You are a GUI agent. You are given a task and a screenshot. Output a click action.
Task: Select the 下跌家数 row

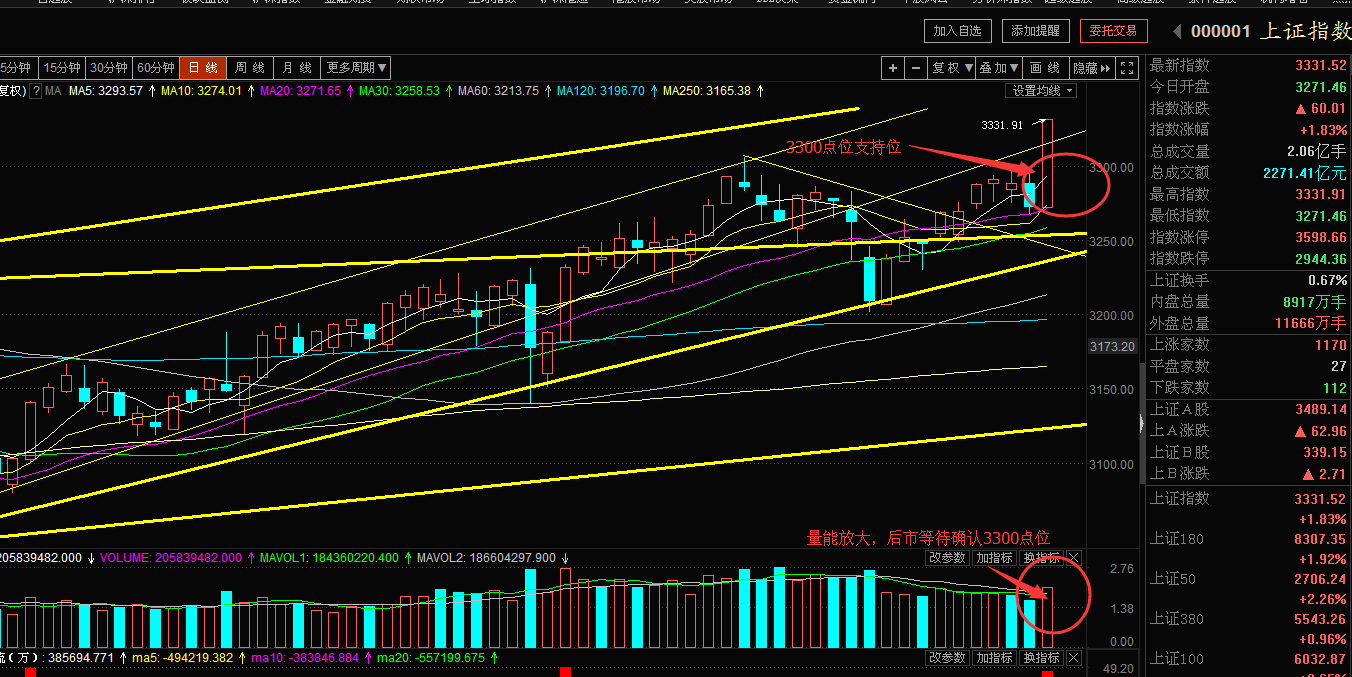click(1249, 387)
